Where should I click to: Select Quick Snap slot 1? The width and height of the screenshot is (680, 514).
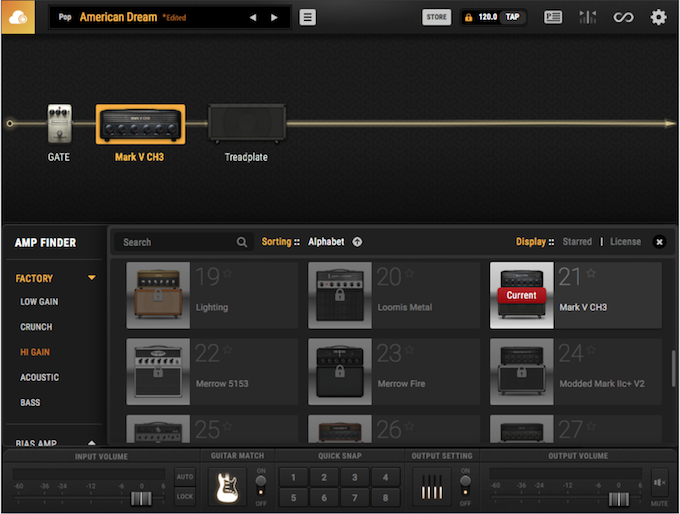pyautogui.click(x=293, y=477)
